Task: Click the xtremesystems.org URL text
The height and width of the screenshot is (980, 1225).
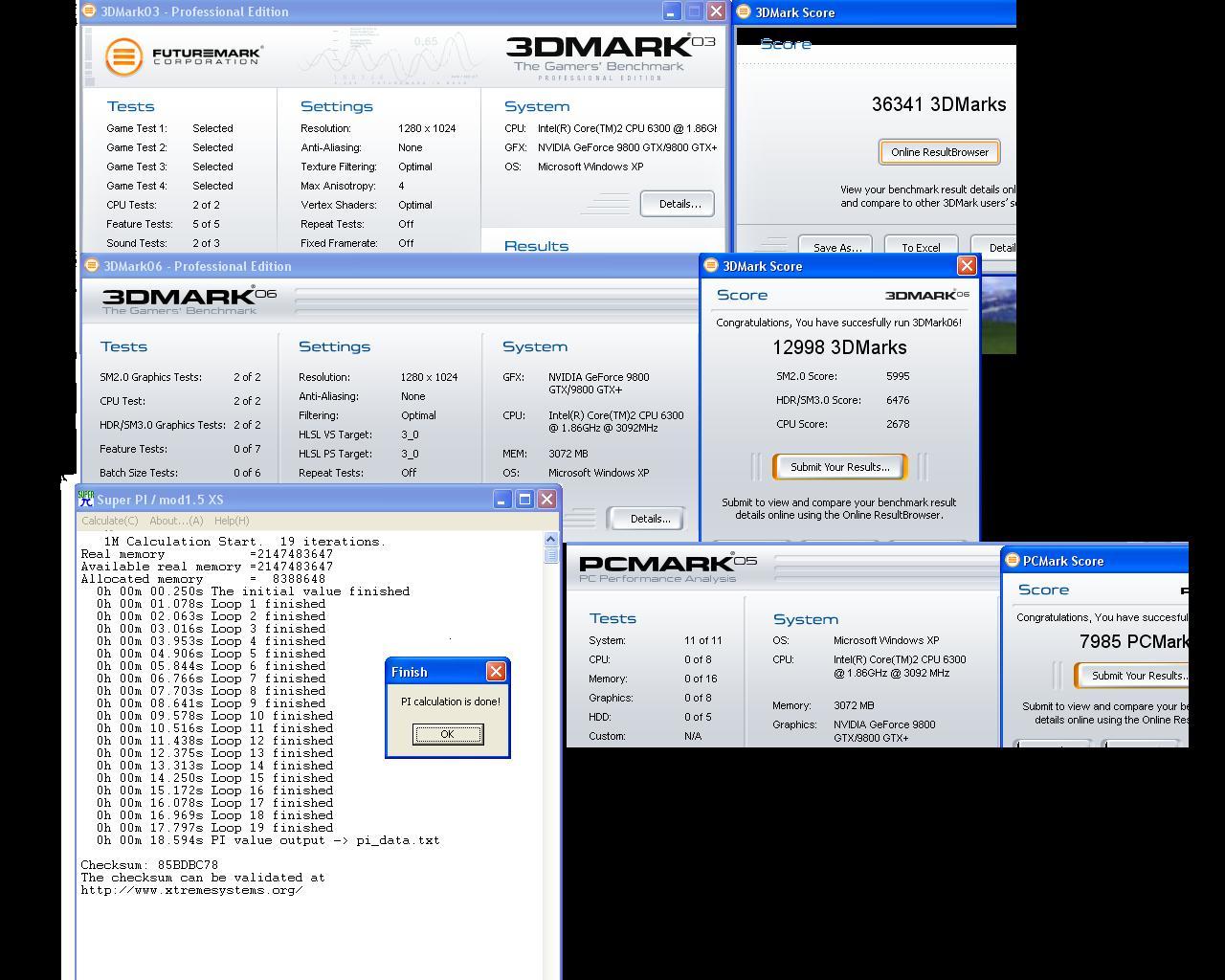Action: [x=191, y=890]
